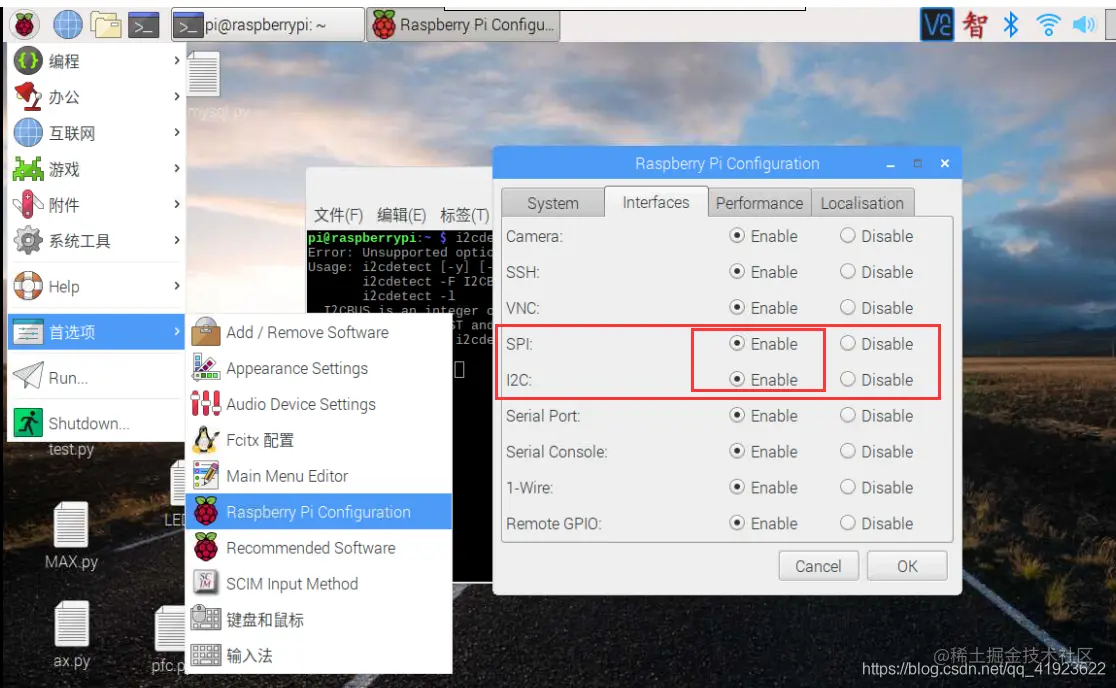
Task: Click the Raspberry Pi Configu... taskbar button
Action: coord(464,25)
